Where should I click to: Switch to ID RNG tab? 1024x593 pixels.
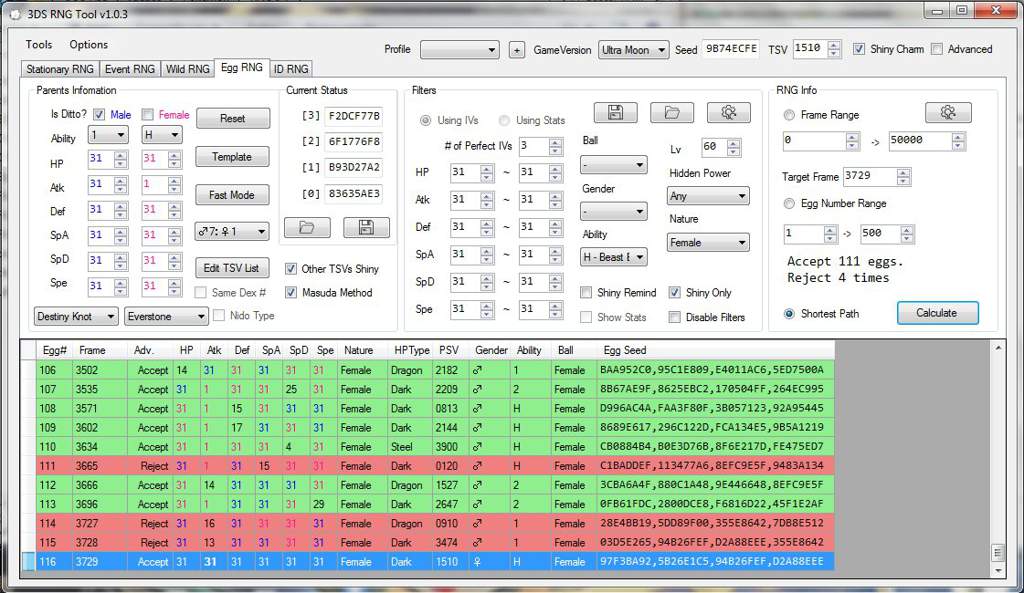pyautogui.click(x=291, y=69)
